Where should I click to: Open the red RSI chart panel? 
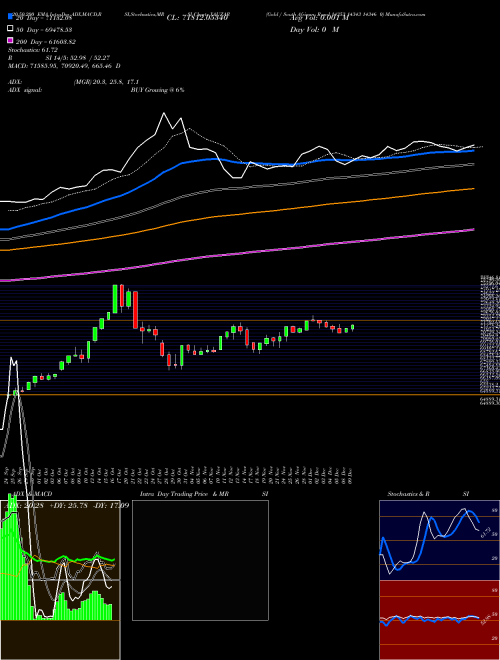tap(439, 620)
